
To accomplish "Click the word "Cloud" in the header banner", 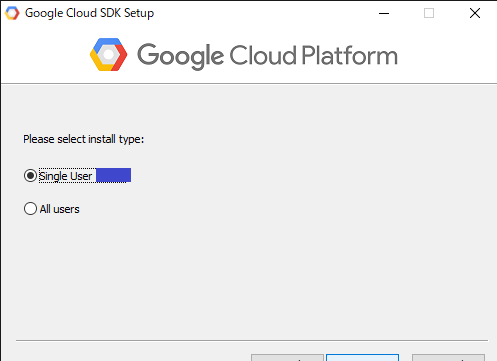I will click(263, 55).
